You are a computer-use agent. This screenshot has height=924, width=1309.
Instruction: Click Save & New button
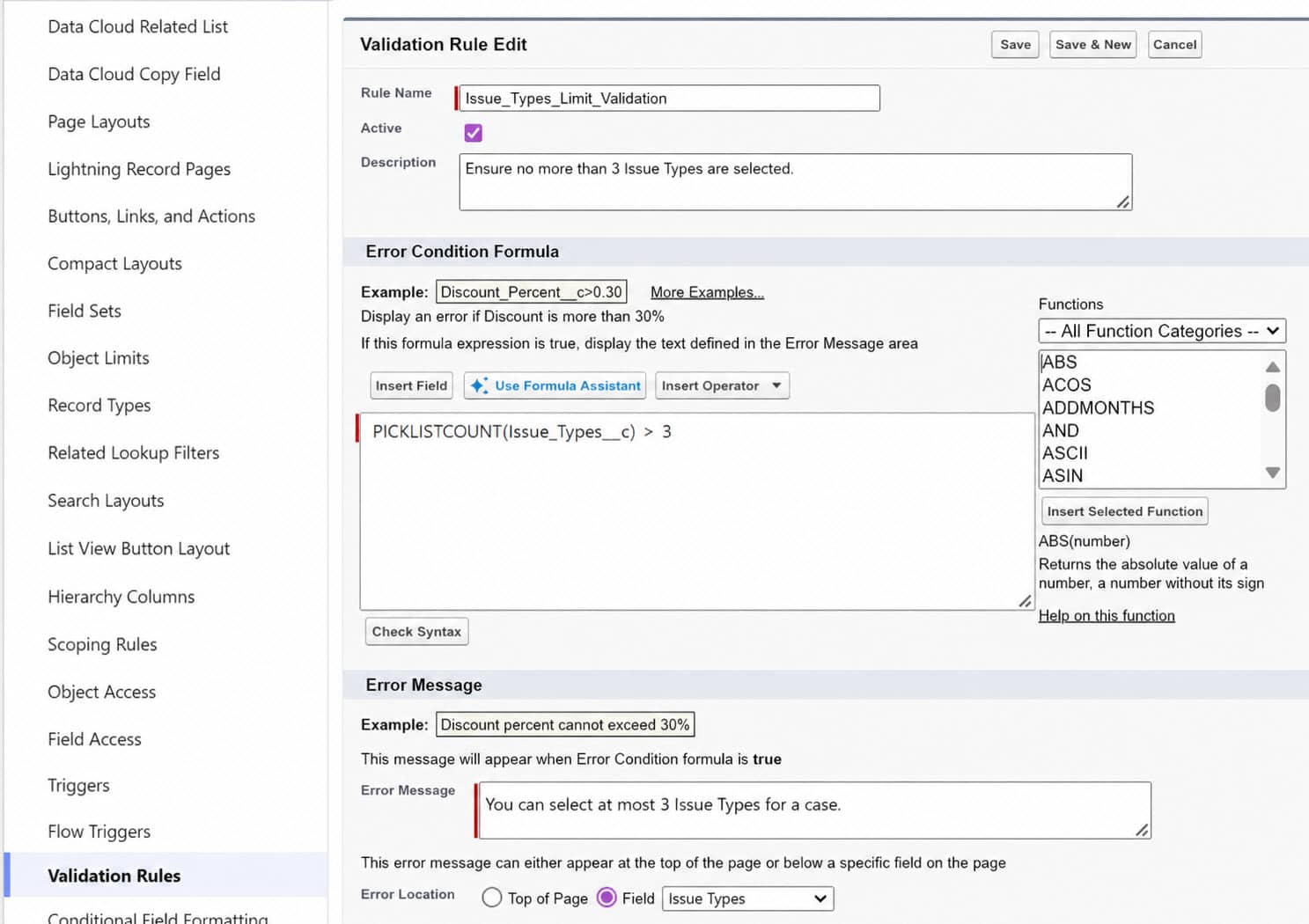coord(1092,45)
